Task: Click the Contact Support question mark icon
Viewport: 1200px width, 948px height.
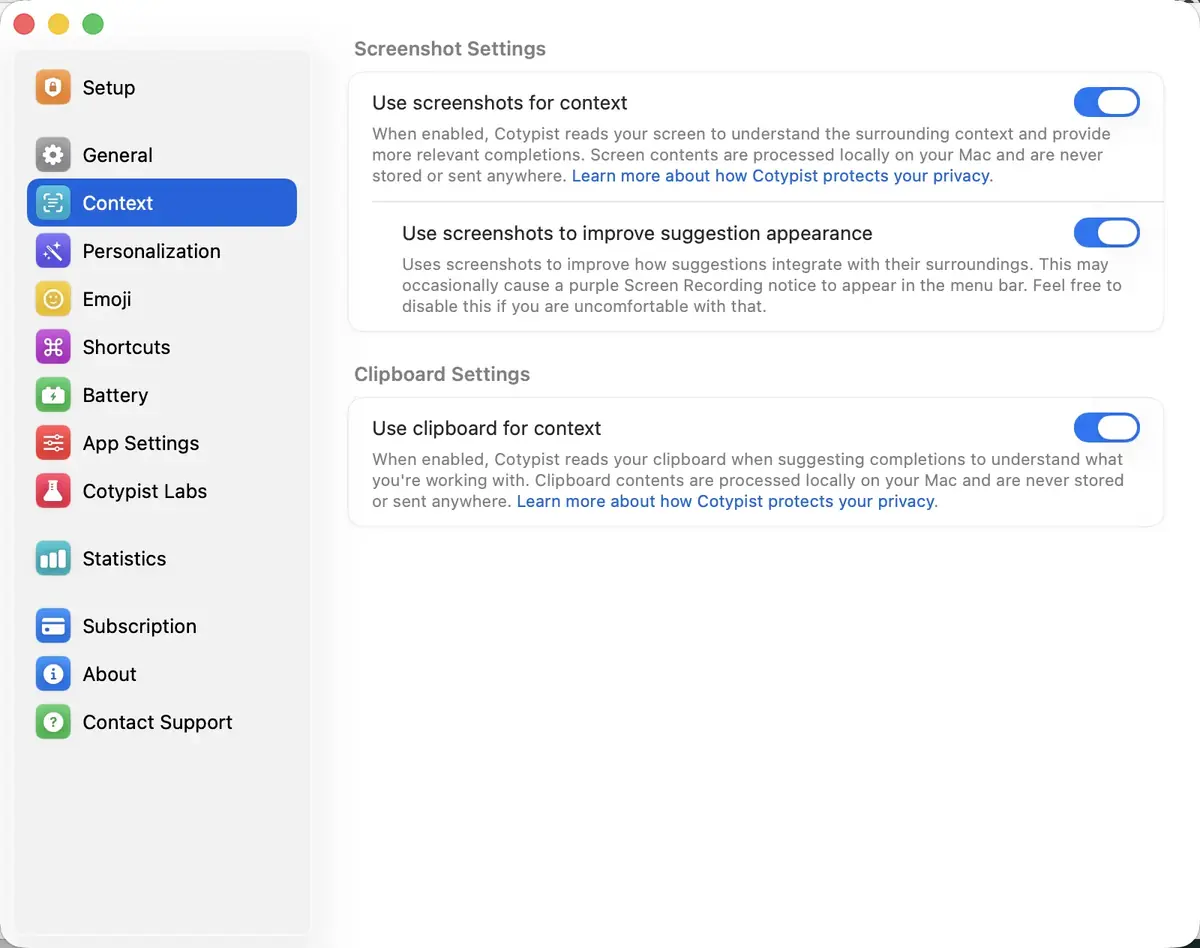Action: tap(53, 722)
